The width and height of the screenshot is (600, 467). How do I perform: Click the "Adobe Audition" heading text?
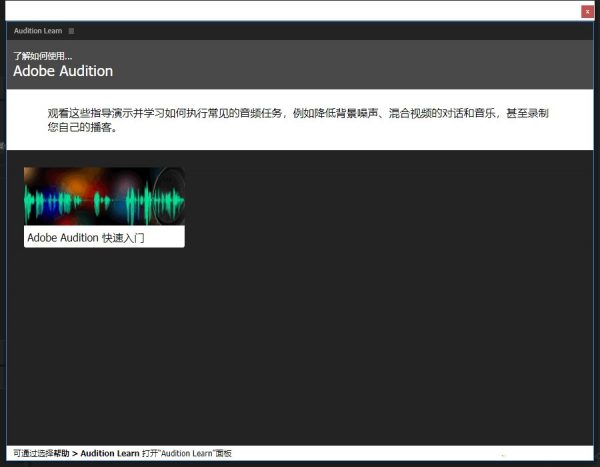63,71
